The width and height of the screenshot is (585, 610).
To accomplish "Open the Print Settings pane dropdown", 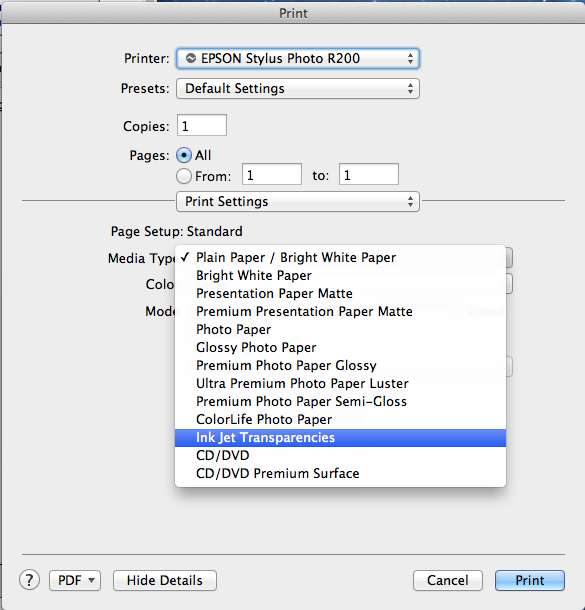I will [x=298, y=202].
